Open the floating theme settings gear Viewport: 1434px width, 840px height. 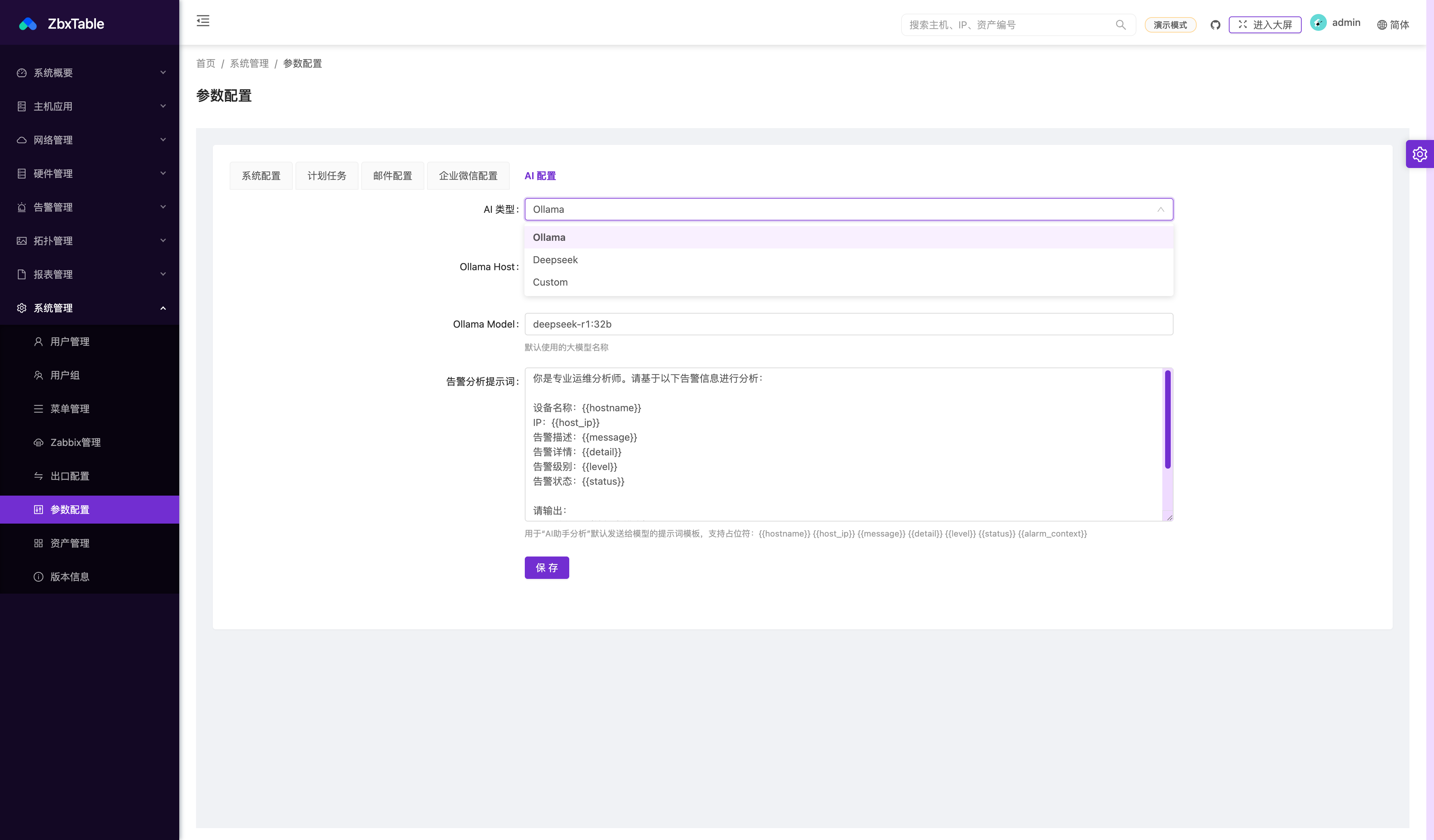click(x=1420, y=154)
